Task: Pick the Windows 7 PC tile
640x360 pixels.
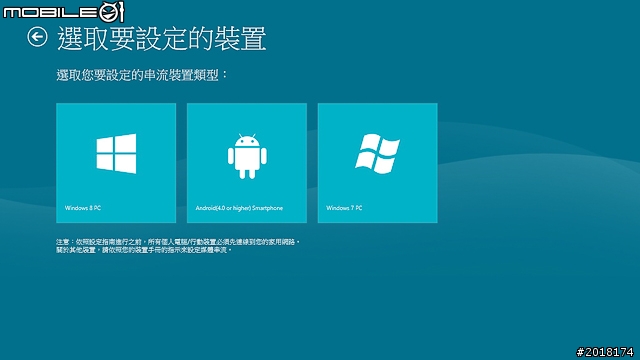Action: (x=378, y=163)
